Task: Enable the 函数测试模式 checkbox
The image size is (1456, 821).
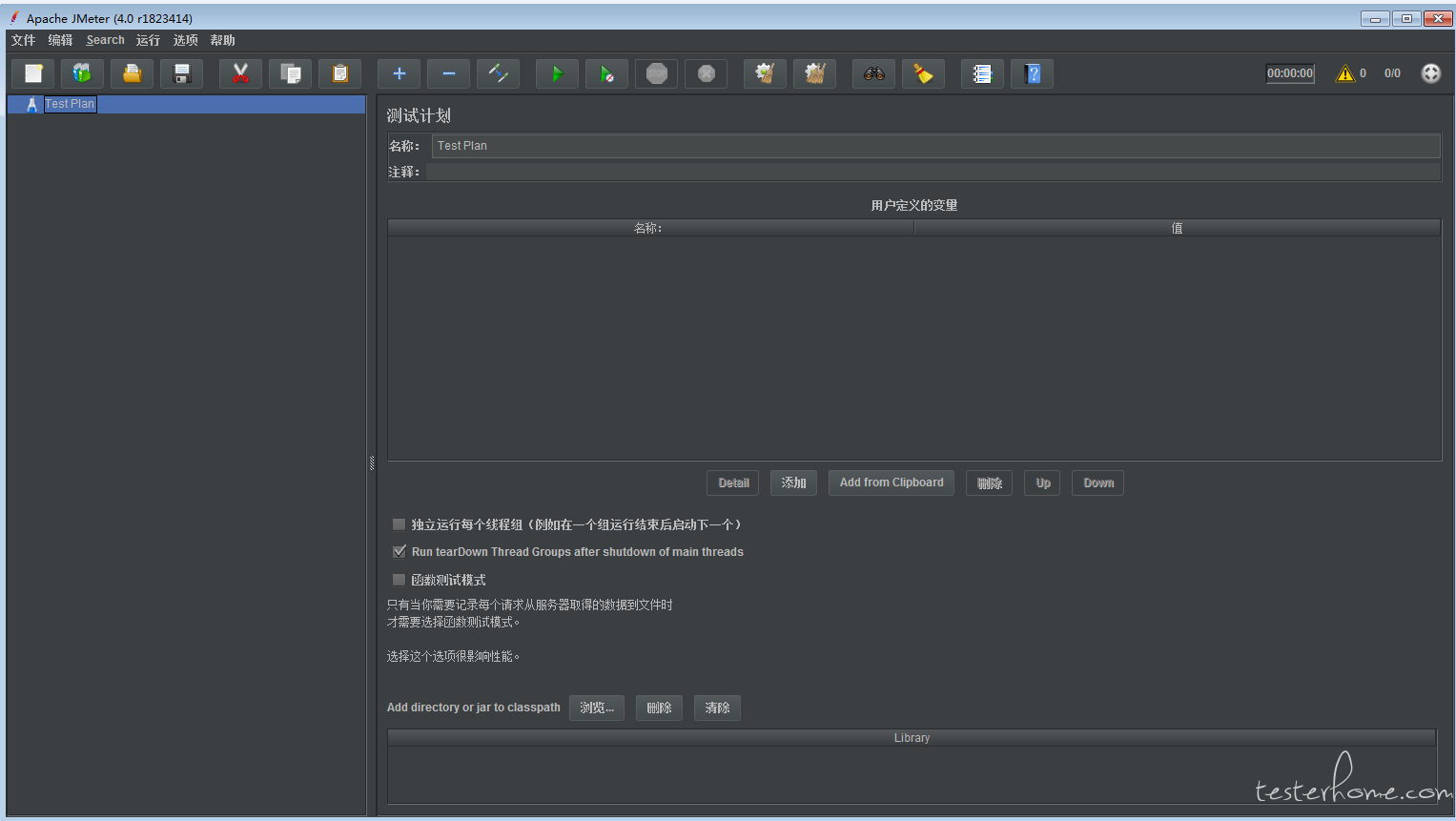Action: (x=400, y=580)
